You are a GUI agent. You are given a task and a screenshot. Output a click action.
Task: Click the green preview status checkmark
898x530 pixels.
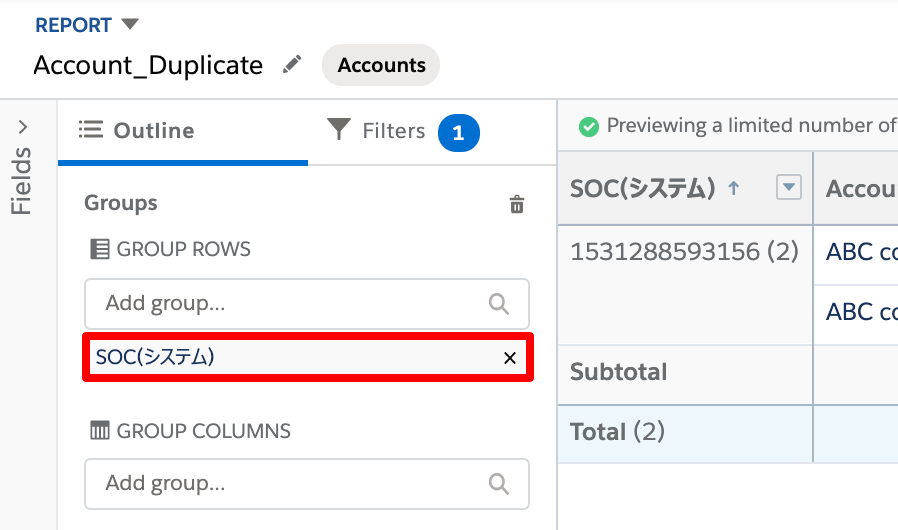tap(588, 127)
